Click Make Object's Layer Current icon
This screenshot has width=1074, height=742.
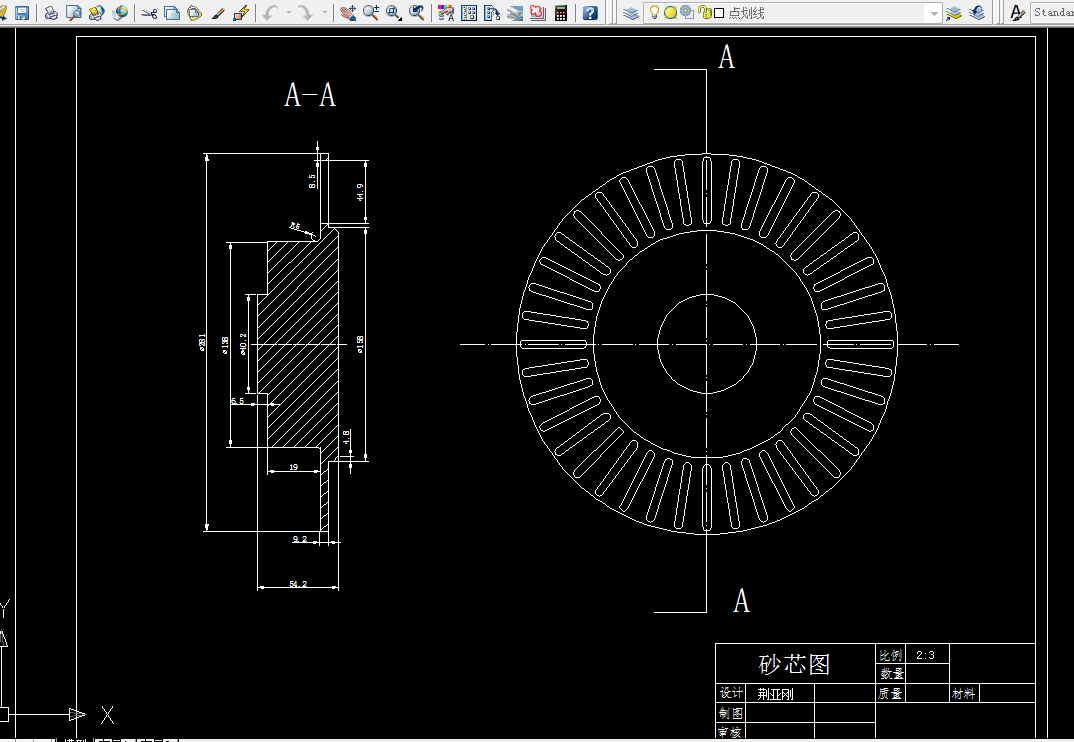coord(953,12)
